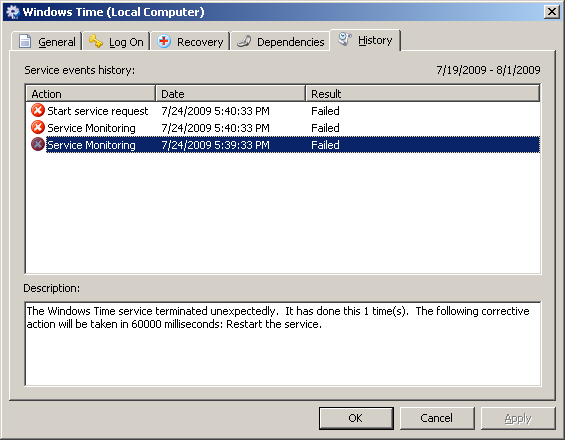Click the date 7/24/2009 5:39:33 PM
Viewport: 568px width, 443px height.
click(x=216, y=145)
